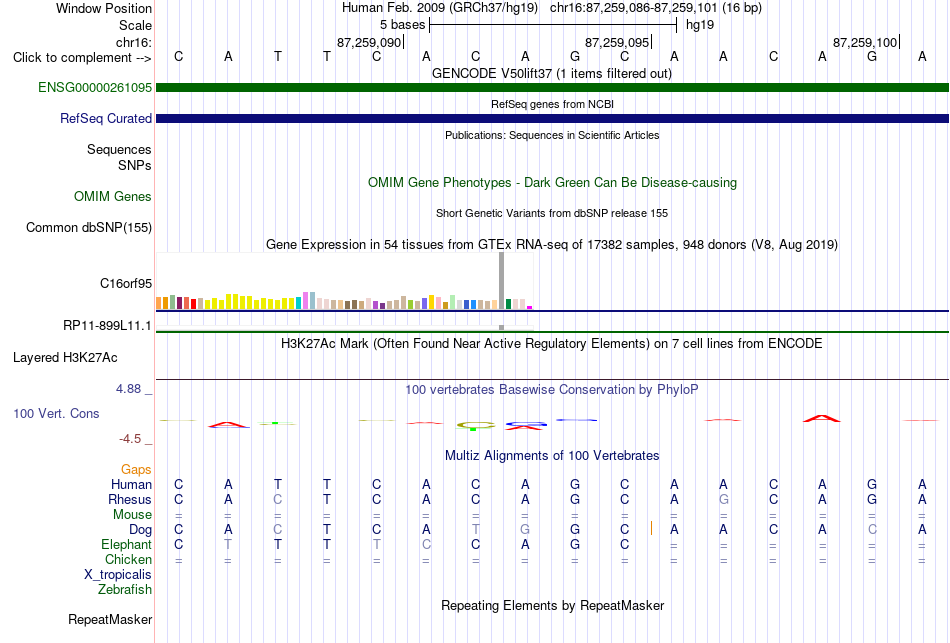Click the Common dbSNP(155) label

(x=88, y=227)
